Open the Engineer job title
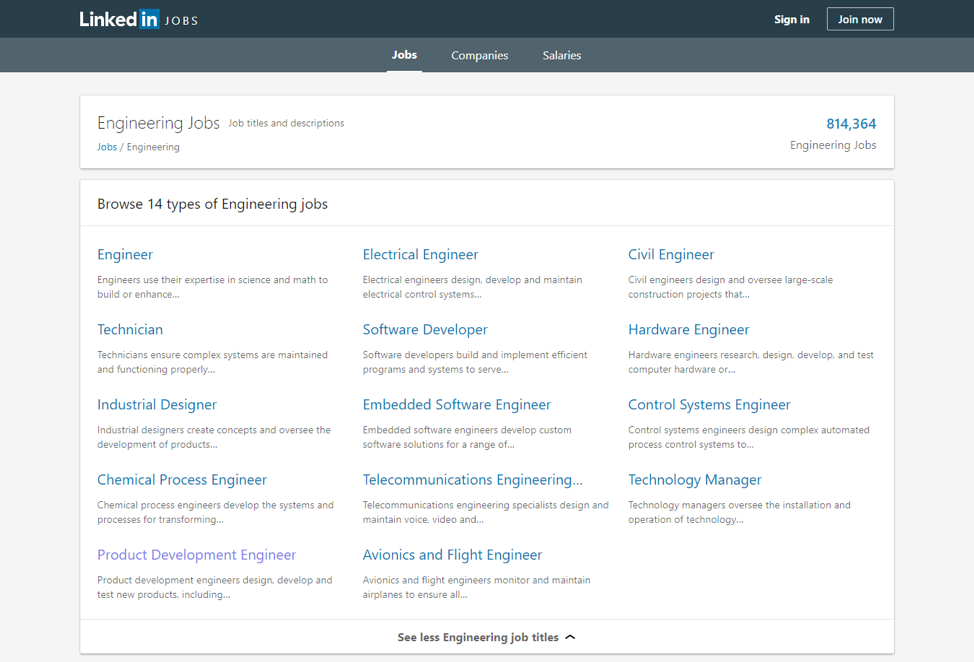Viewport: 974px width, 662px height. click(x=125, y=255)
